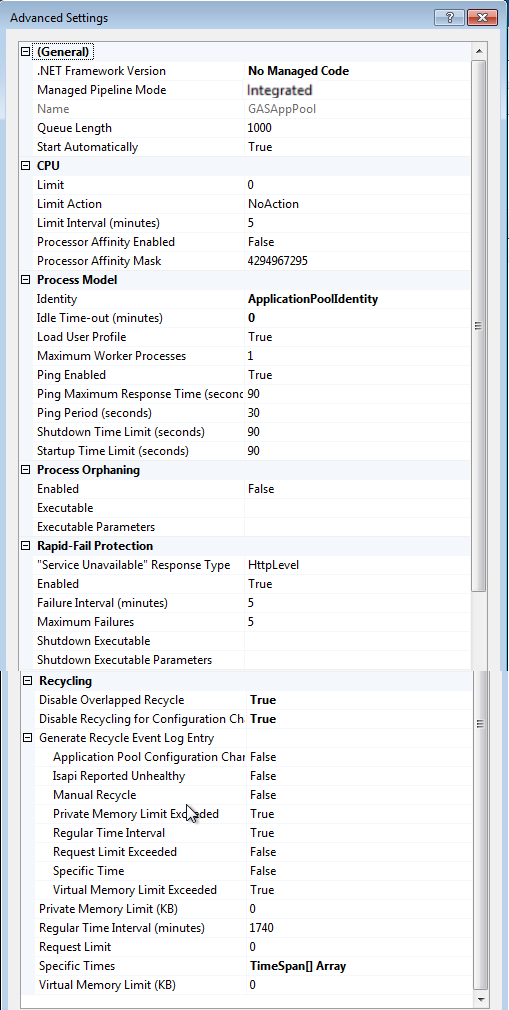Screen dimensions: 509x1010
Task: Select Idle Time-out (minutes) property
Action: click(x=100, y=318)
